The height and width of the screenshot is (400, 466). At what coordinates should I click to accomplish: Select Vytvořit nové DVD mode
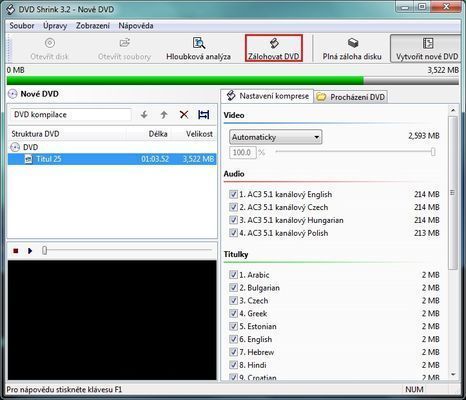427,48
